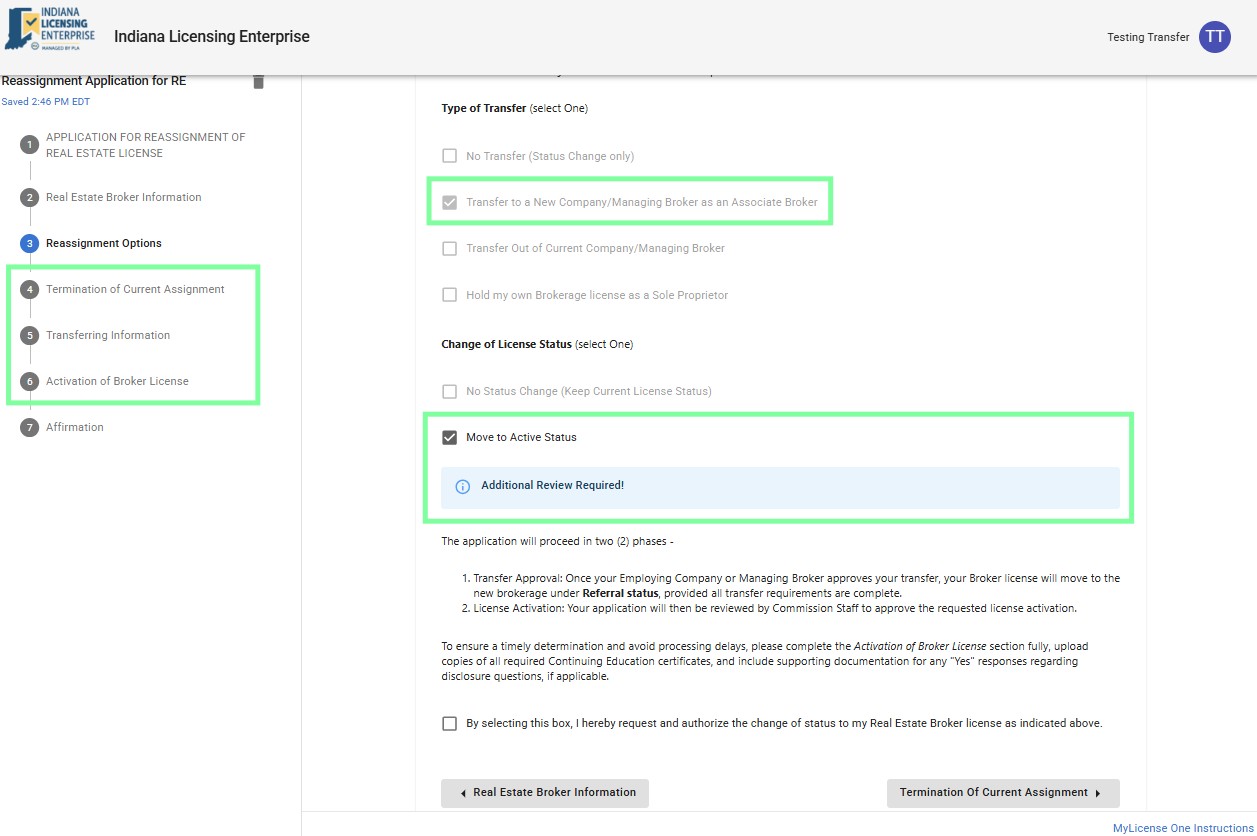The height and width of the screenshot is (836, 1257).
Task: Click the Saved 2:46 PM EDT link
Action: pyautogui.click(x=46, y=101)
